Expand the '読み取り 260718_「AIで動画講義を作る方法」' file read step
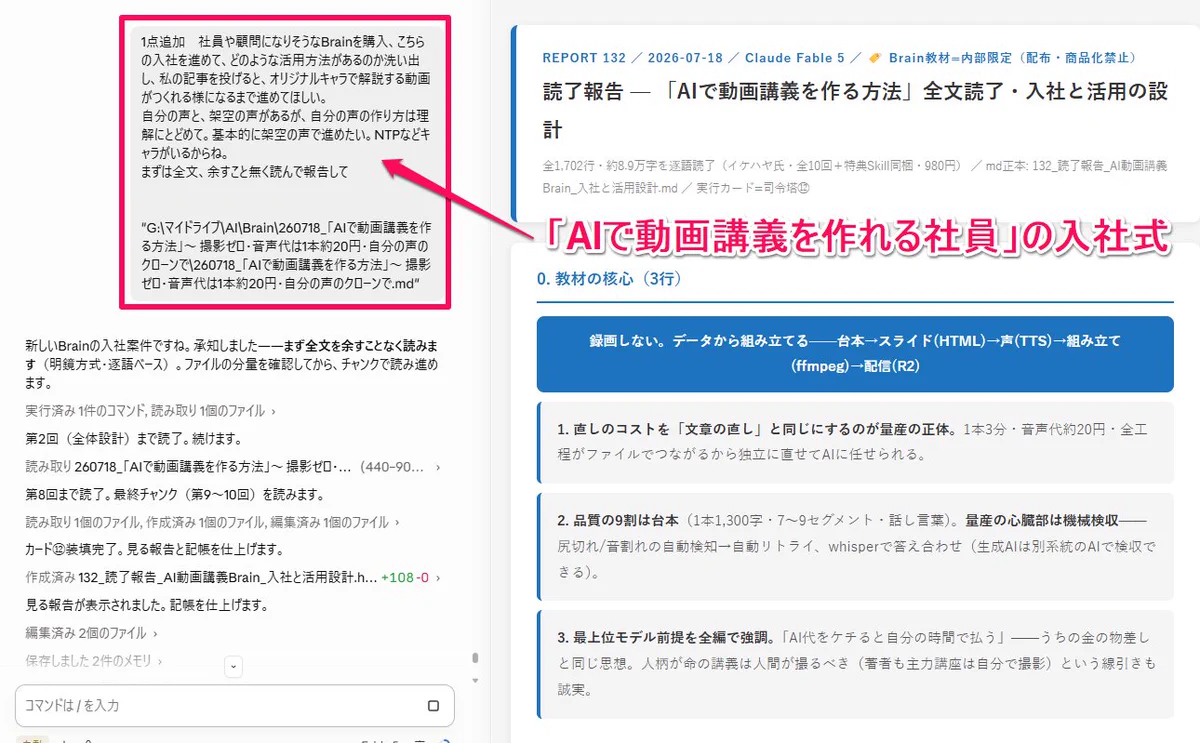Screen dimensions: 1200x743 [x=233, y=467]
